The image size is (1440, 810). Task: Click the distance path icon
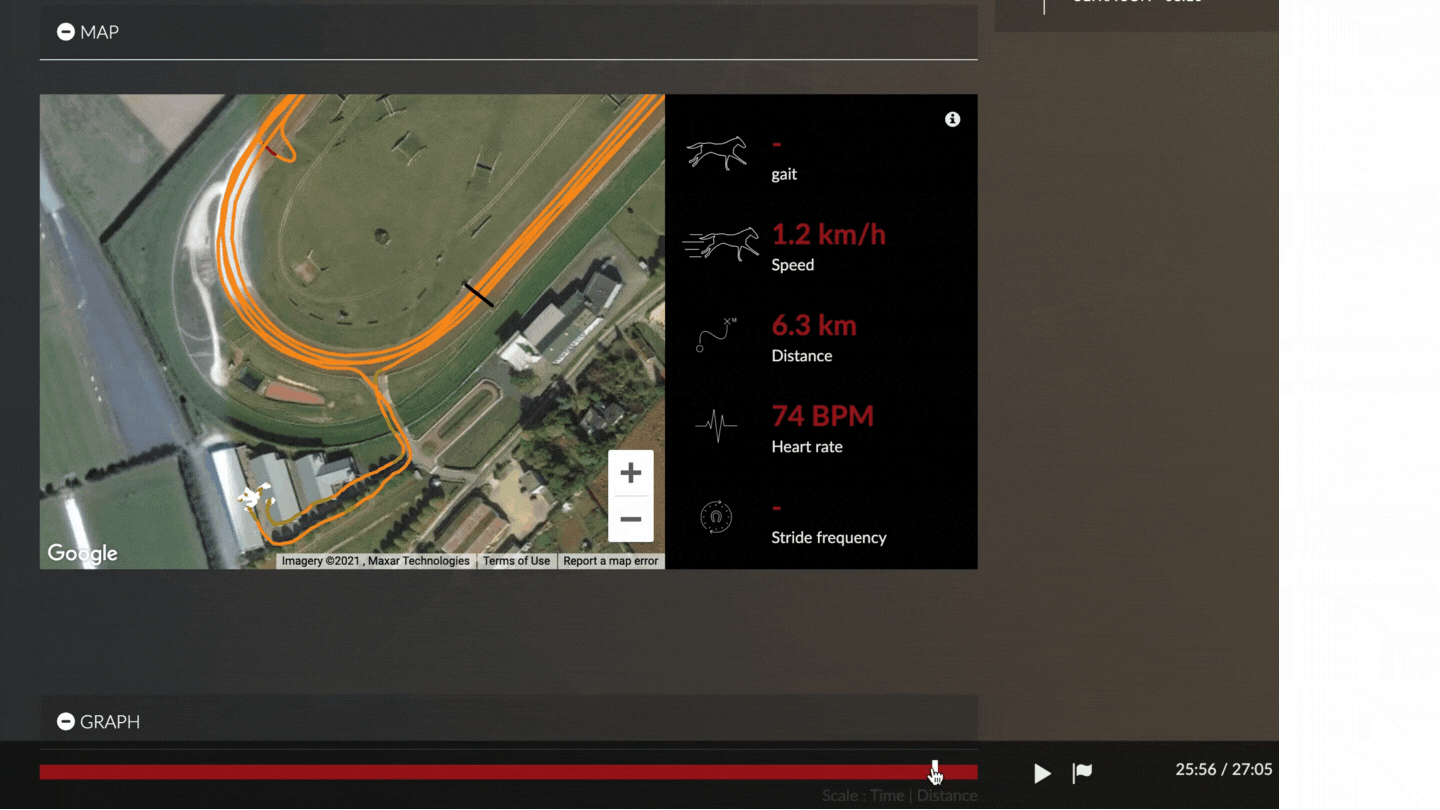[716, 335]
